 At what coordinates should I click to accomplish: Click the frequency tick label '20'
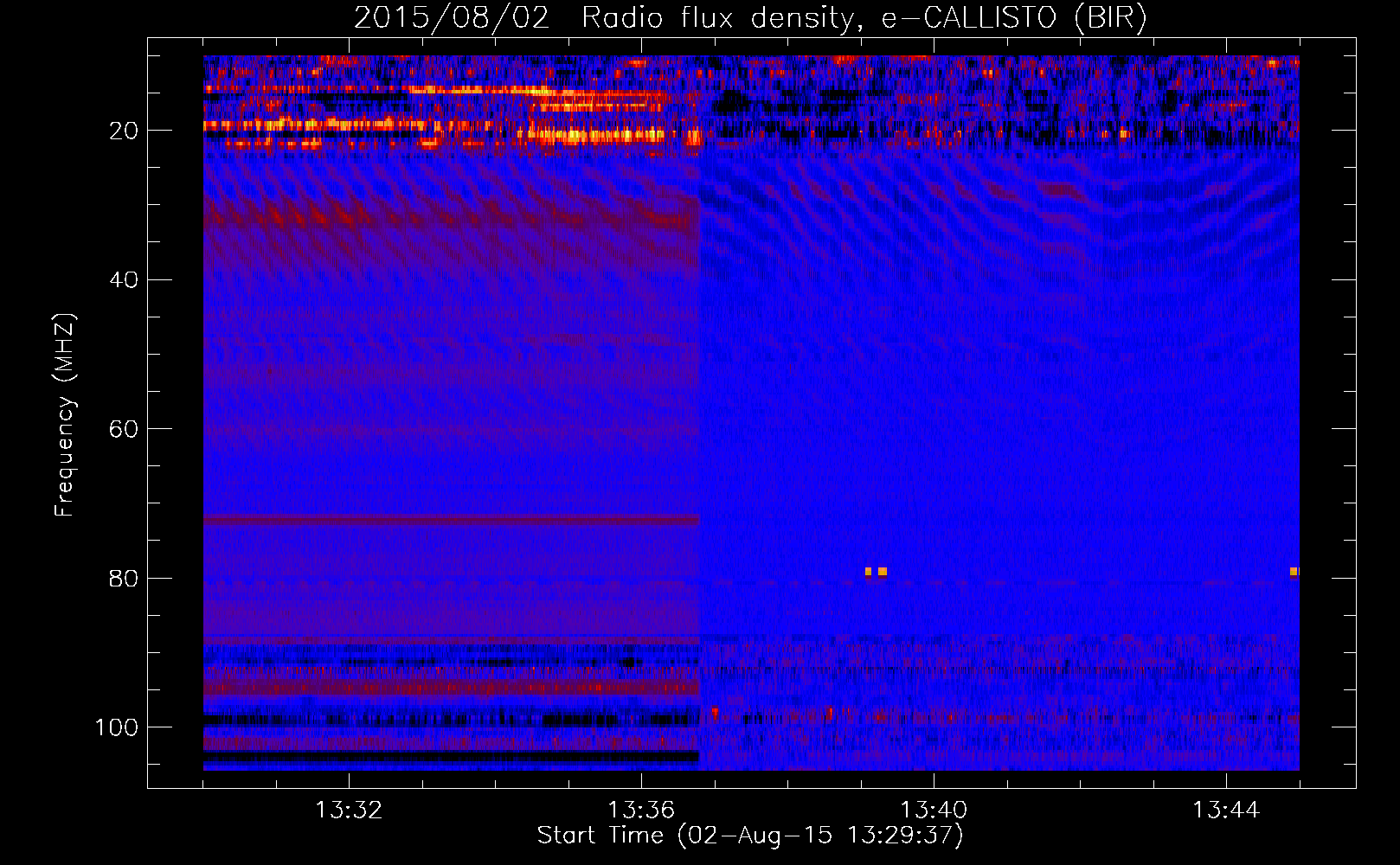(123, 131)
